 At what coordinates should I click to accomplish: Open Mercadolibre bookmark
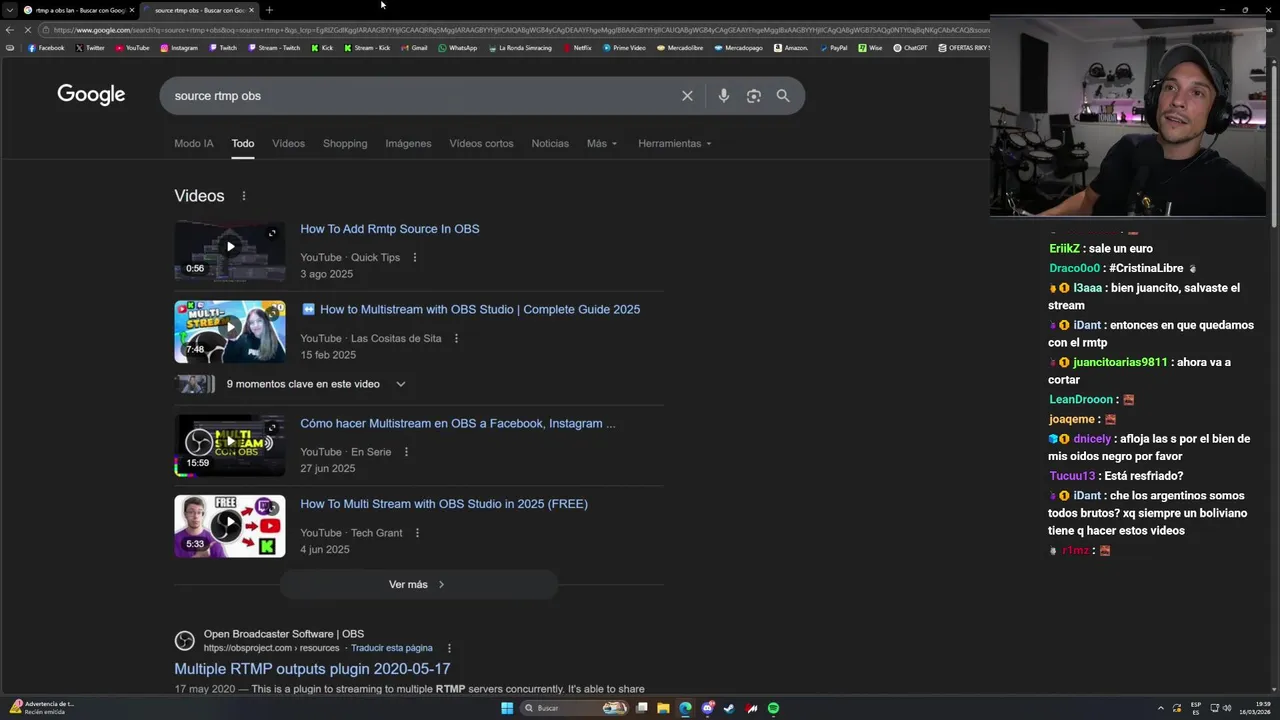679,48
